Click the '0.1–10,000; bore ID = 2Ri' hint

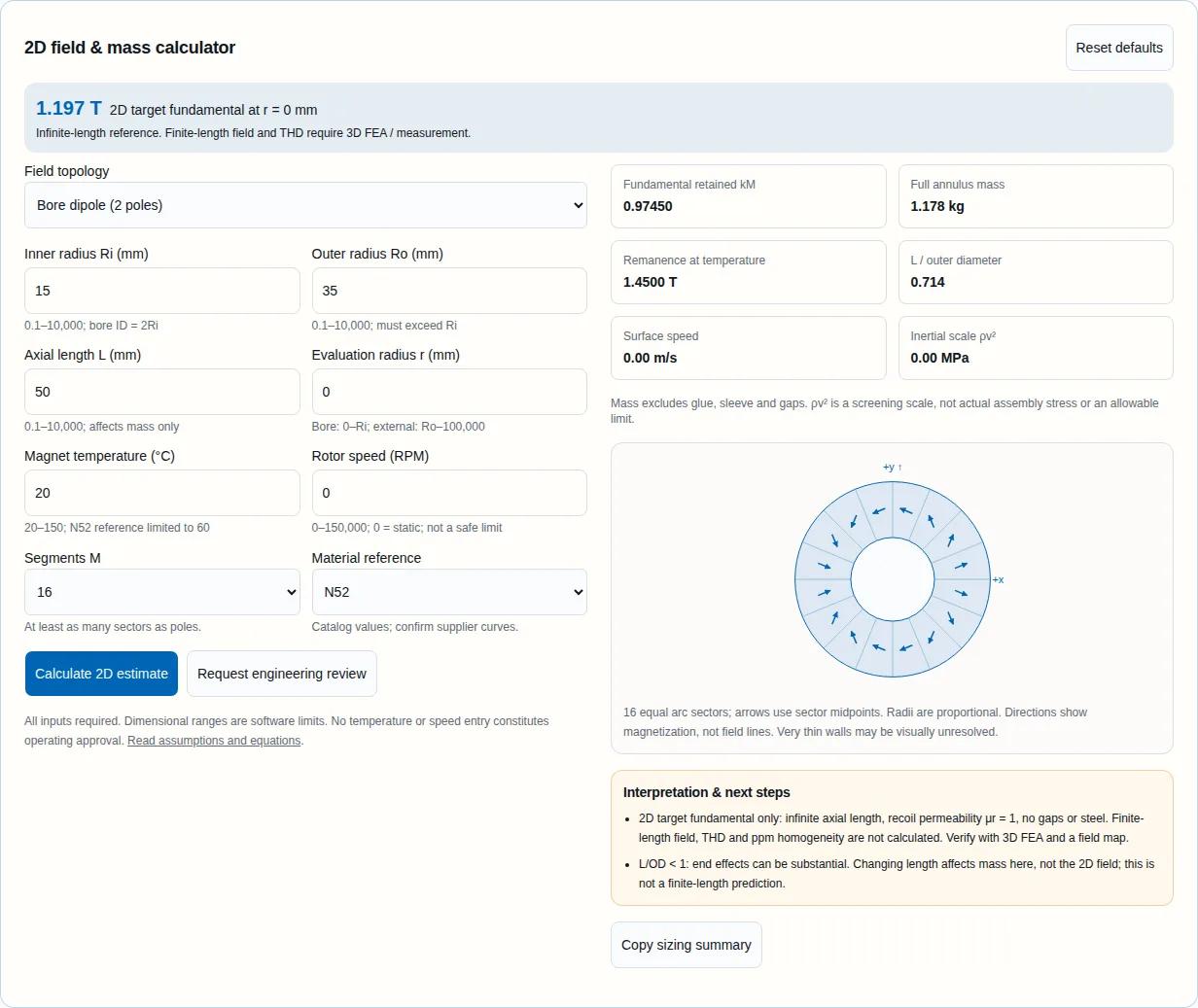91,326
